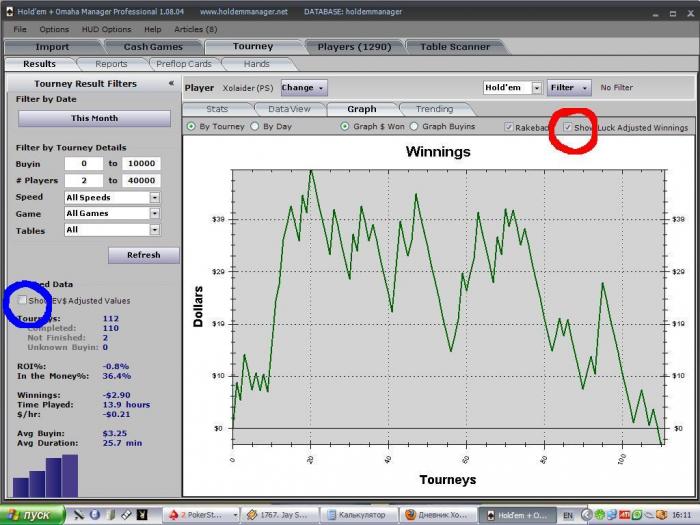Image resolution: width=700 pixels, height=525 pixels.
Task: Click the Winnings value -$2.90
Action: point(117,395)
